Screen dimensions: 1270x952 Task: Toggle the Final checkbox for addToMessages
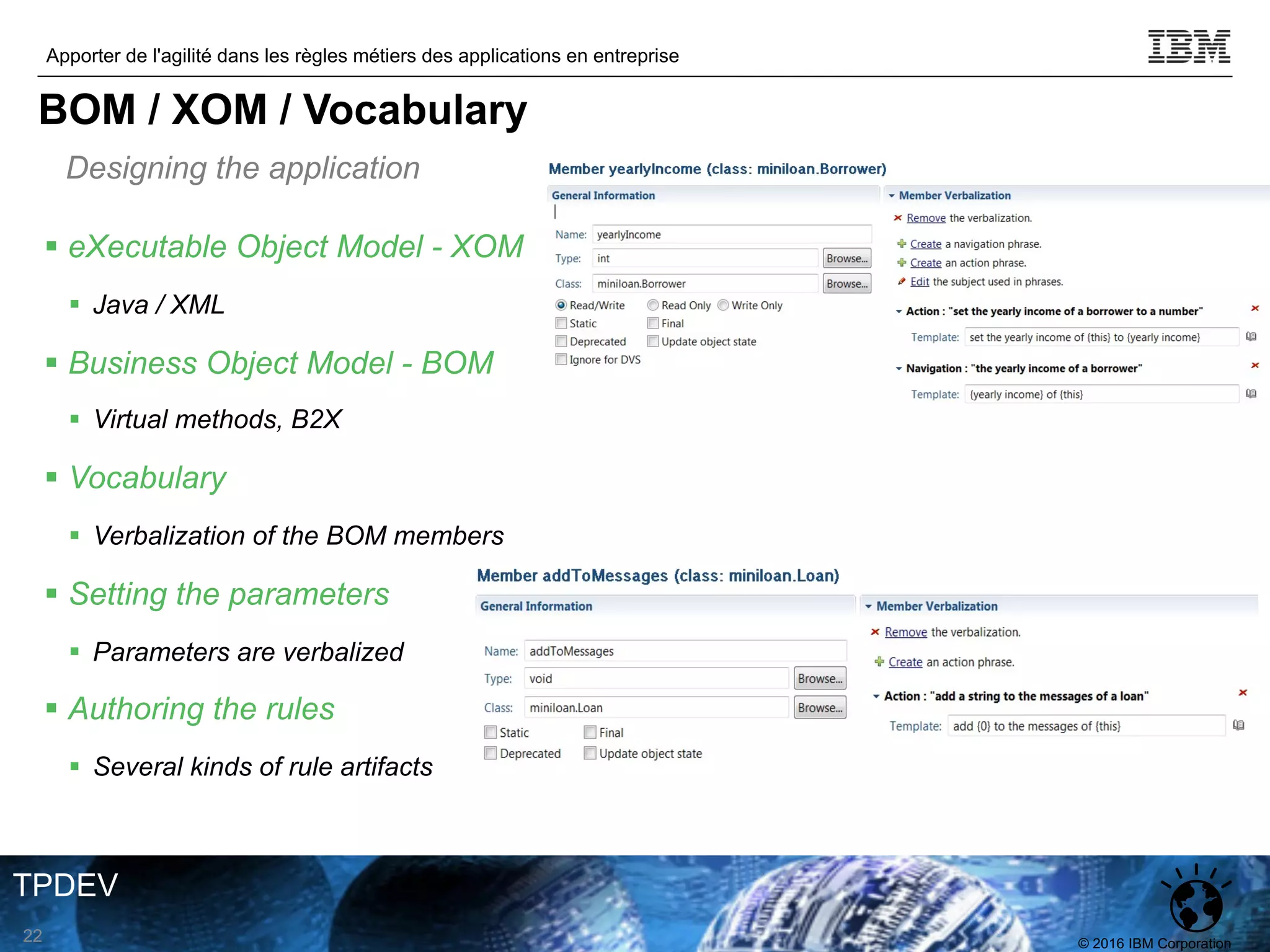[590, 732]
